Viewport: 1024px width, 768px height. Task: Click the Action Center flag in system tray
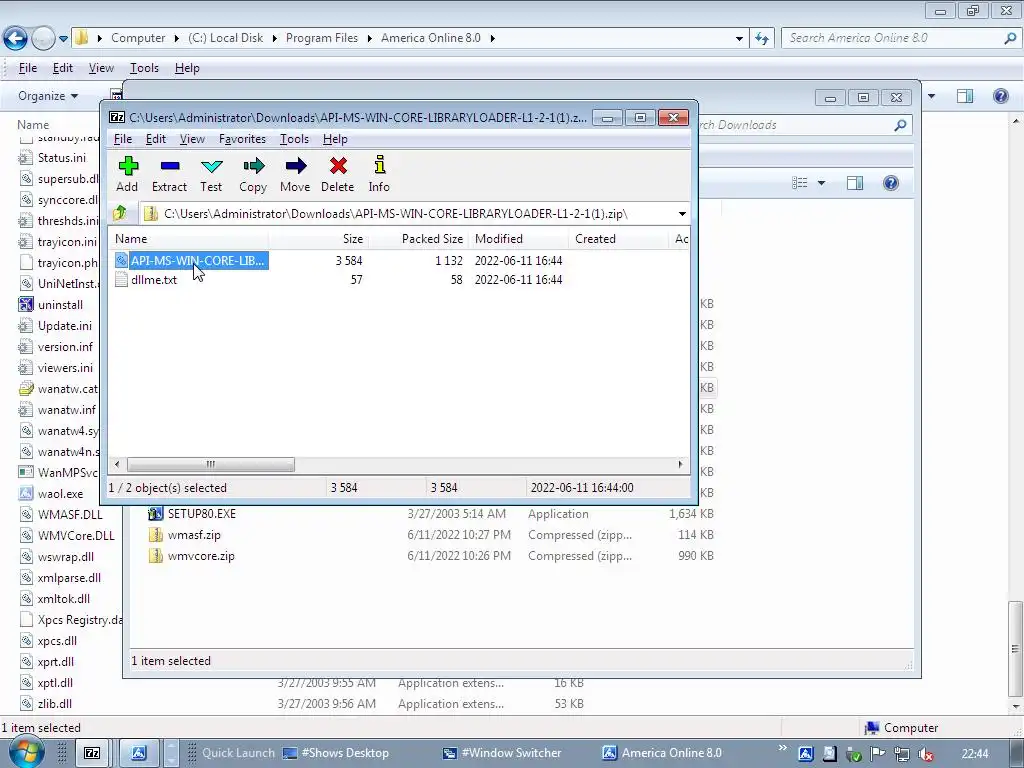[878, 754]
